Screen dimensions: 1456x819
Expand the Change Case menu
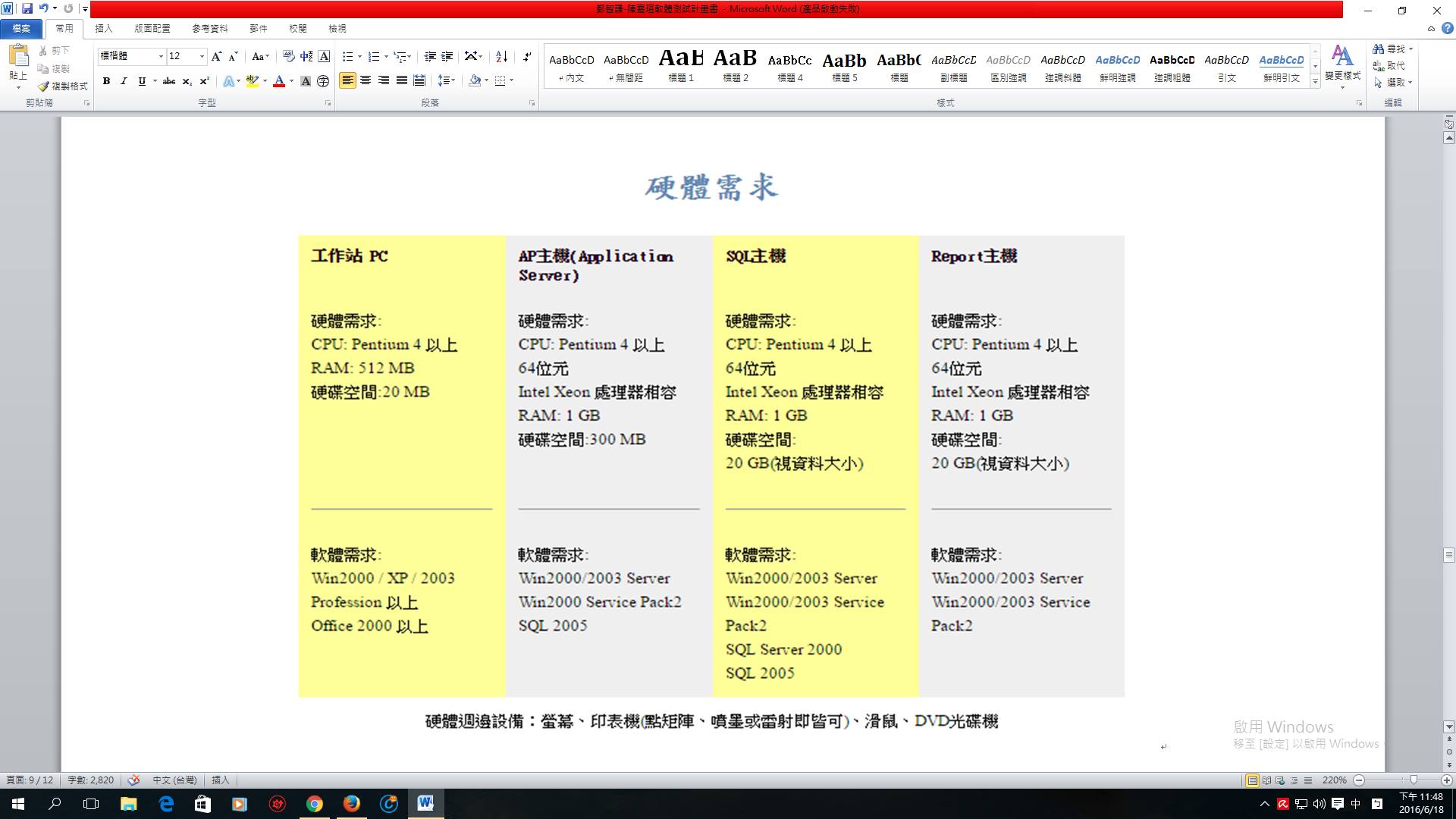click(260, 56)
